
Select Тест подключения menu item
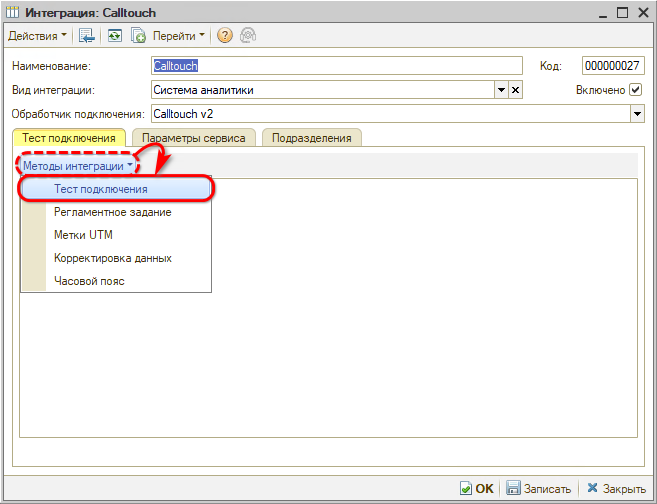click(116, 189)
